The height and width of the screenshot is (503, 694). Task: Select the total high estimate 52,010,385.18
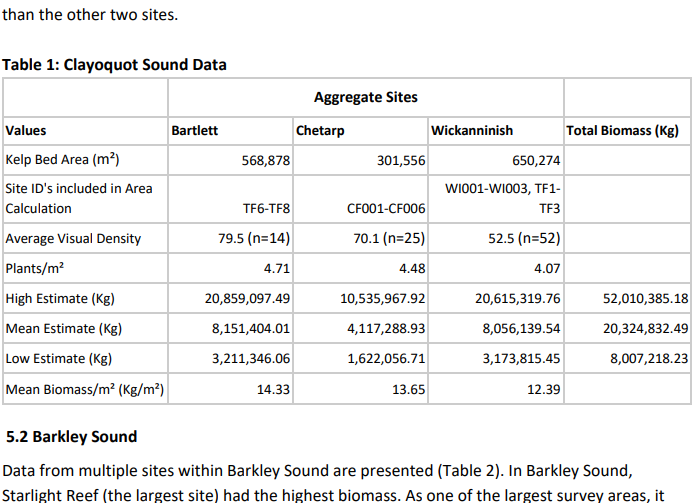point(646,299)
